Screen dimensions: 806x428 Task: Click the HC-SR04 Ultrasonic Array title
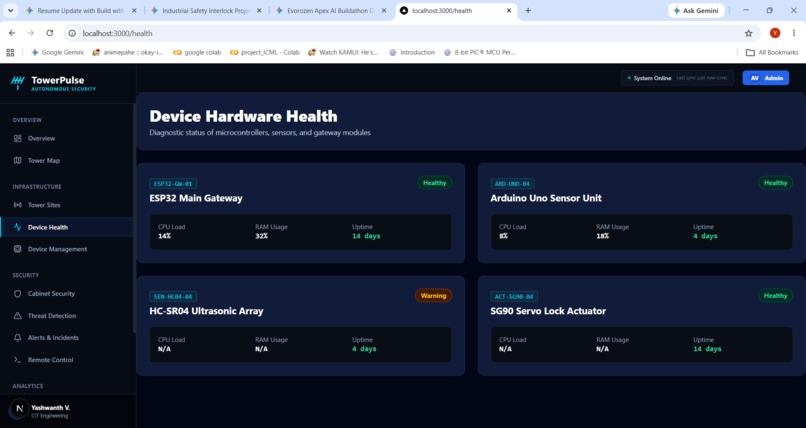coord(206,311)
